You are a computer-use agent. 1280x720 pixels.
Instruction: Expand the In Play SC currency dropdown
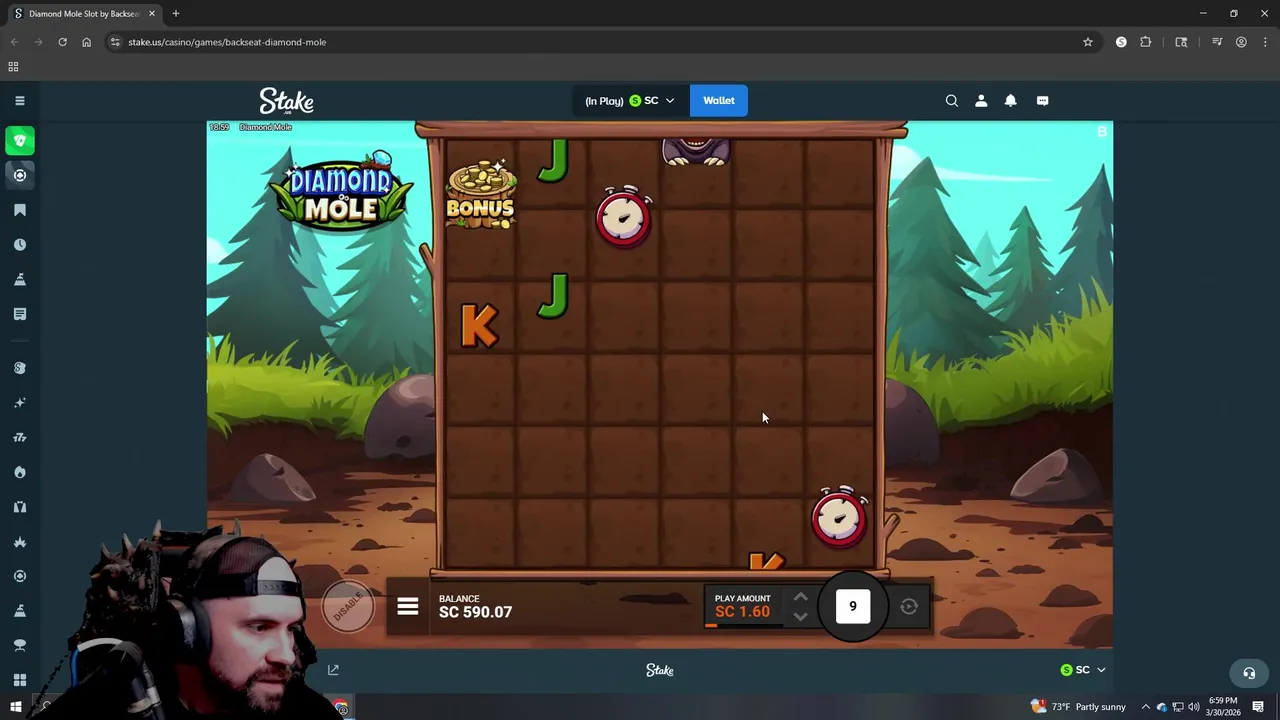tap(630, 100)
